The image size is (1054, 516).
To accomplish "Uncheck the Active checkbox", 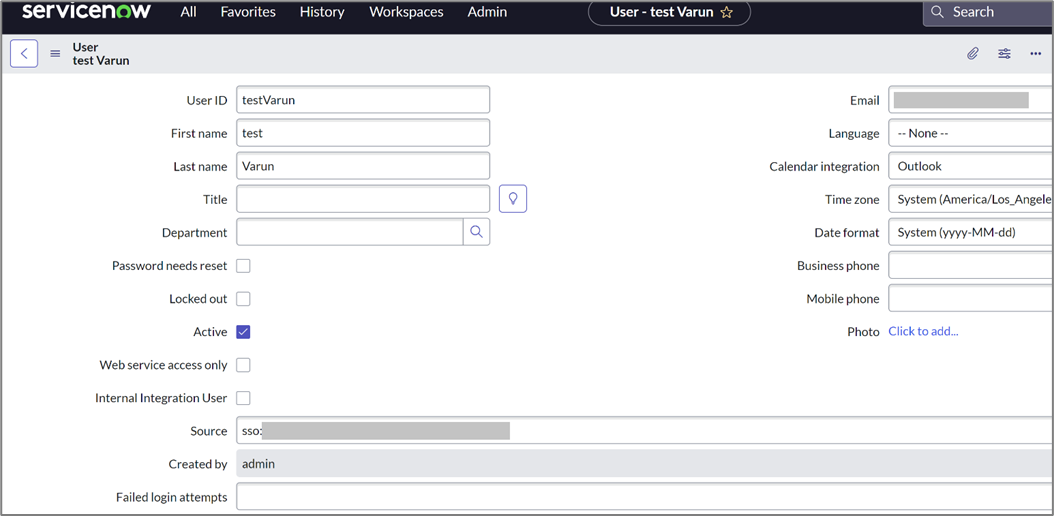I will 243,332.
